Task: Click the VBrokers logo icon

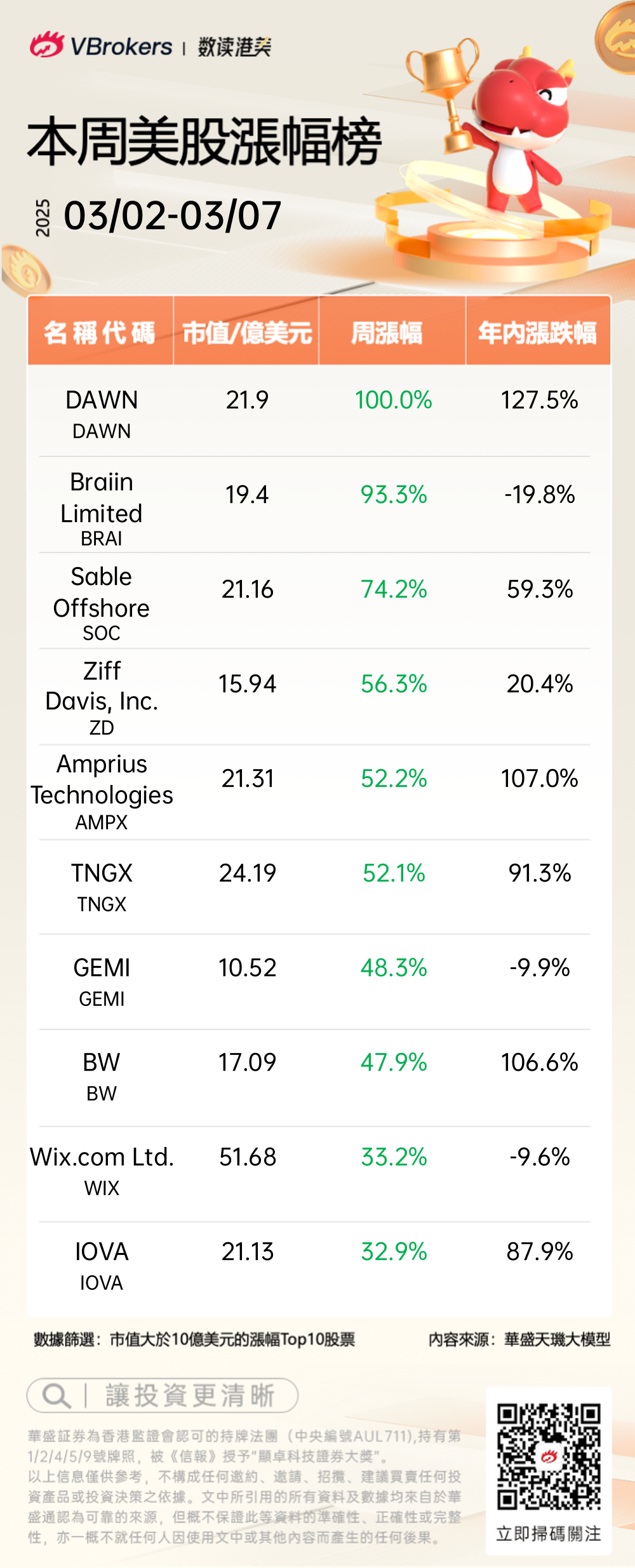Action: pos(47,46)
